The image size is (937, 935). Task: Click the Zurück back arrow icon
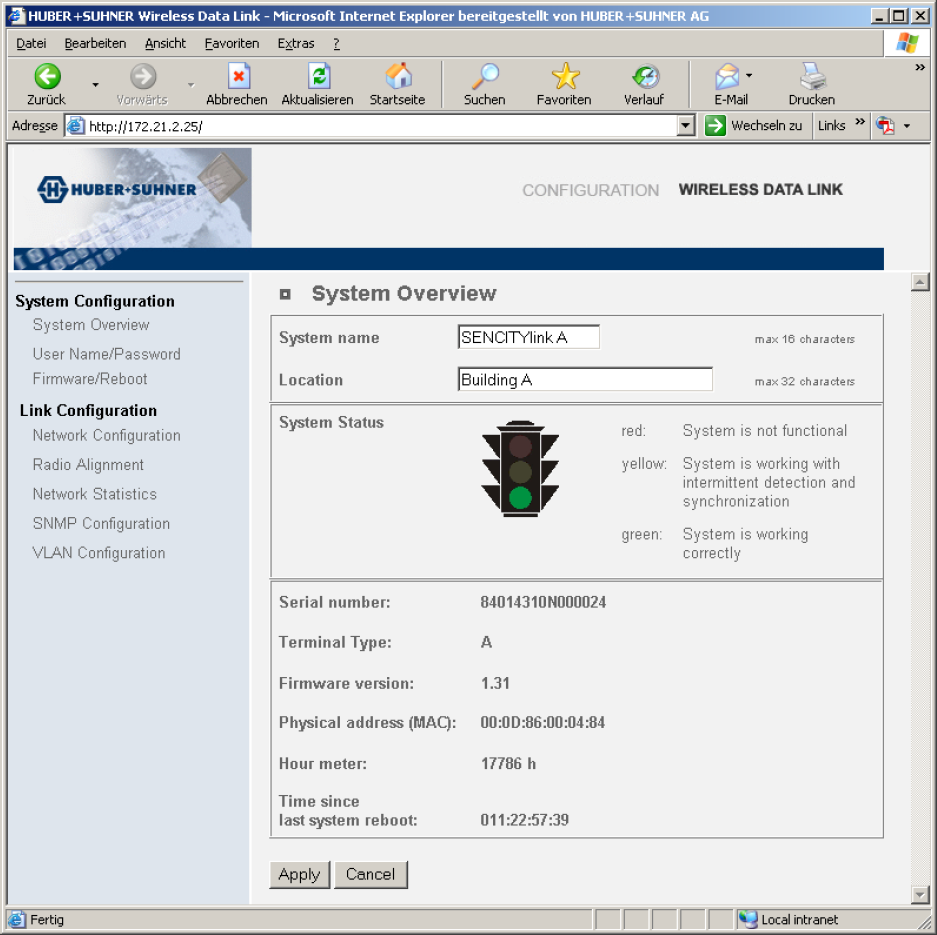(x=47, y=76)
